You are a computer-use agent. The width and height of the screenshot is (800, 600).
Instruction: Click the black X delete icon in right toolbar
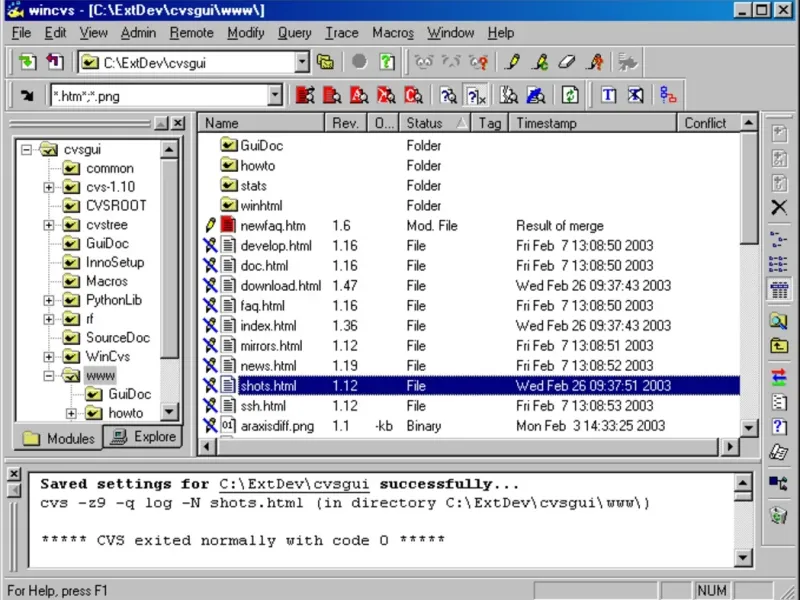pos(778,207)
